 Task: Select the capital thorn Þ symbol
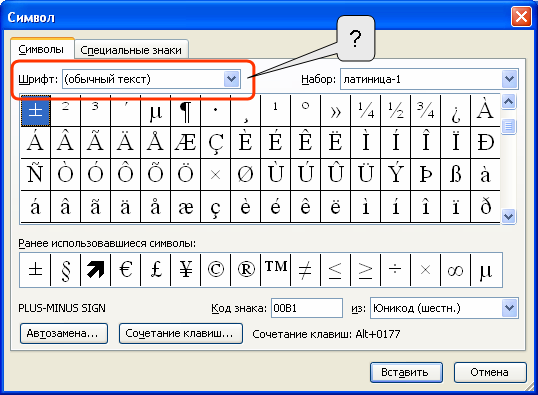pos(426,174)
